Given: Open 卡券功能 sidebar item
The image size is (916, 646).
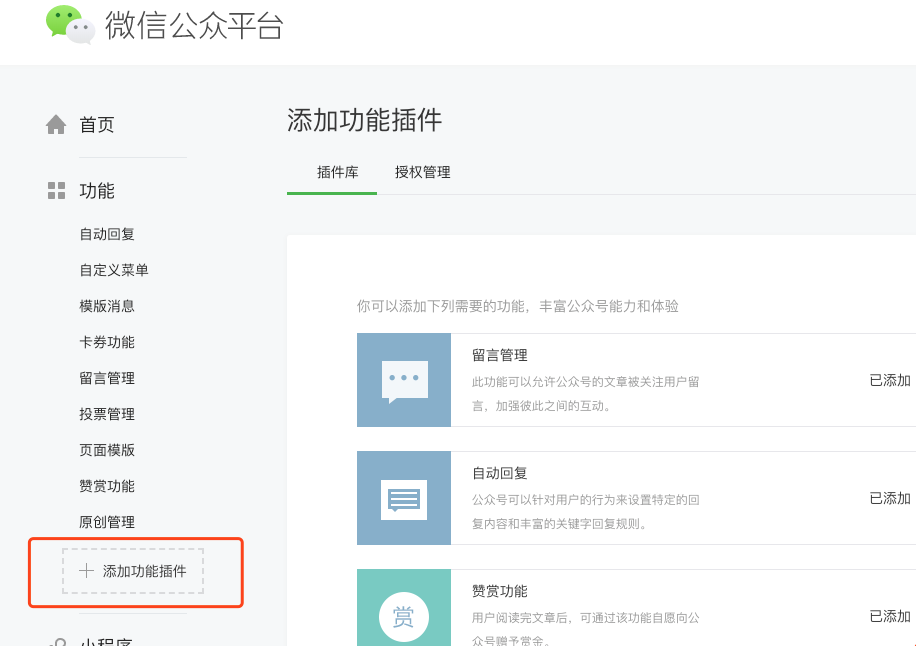Looking at the screenshot, I should tap(107, 342).
